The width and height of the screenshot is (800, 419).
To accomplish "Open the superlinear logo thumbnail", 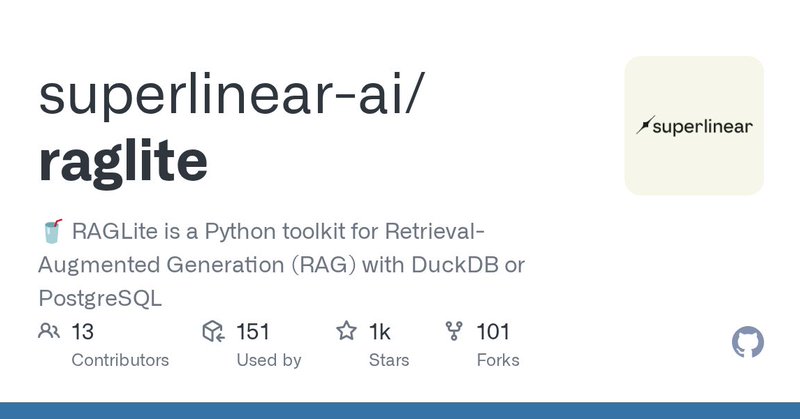I will (694, 126).
